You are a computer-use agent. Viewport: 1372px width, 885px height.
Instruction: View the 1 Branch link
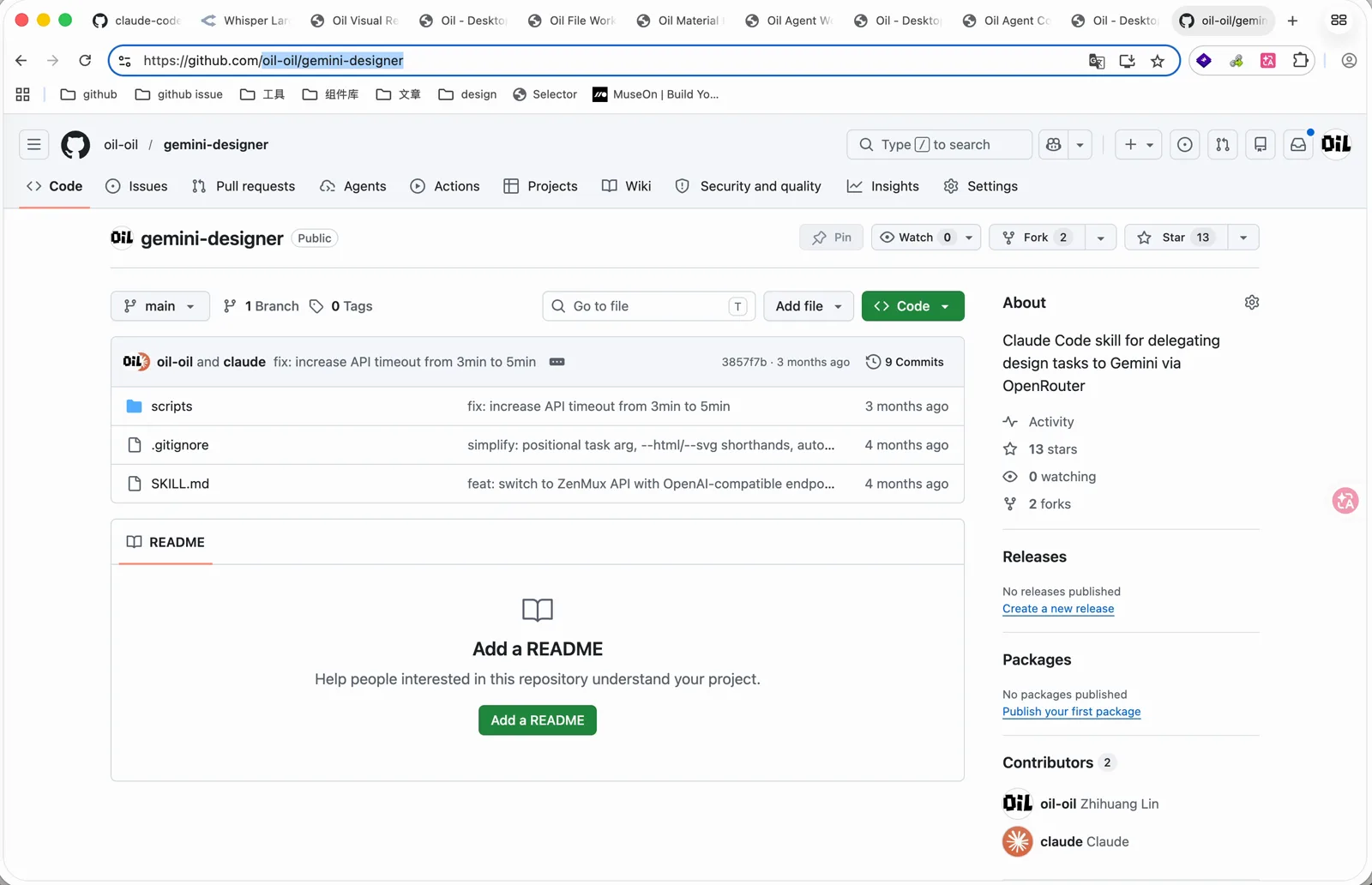click(x=261, y=306)
